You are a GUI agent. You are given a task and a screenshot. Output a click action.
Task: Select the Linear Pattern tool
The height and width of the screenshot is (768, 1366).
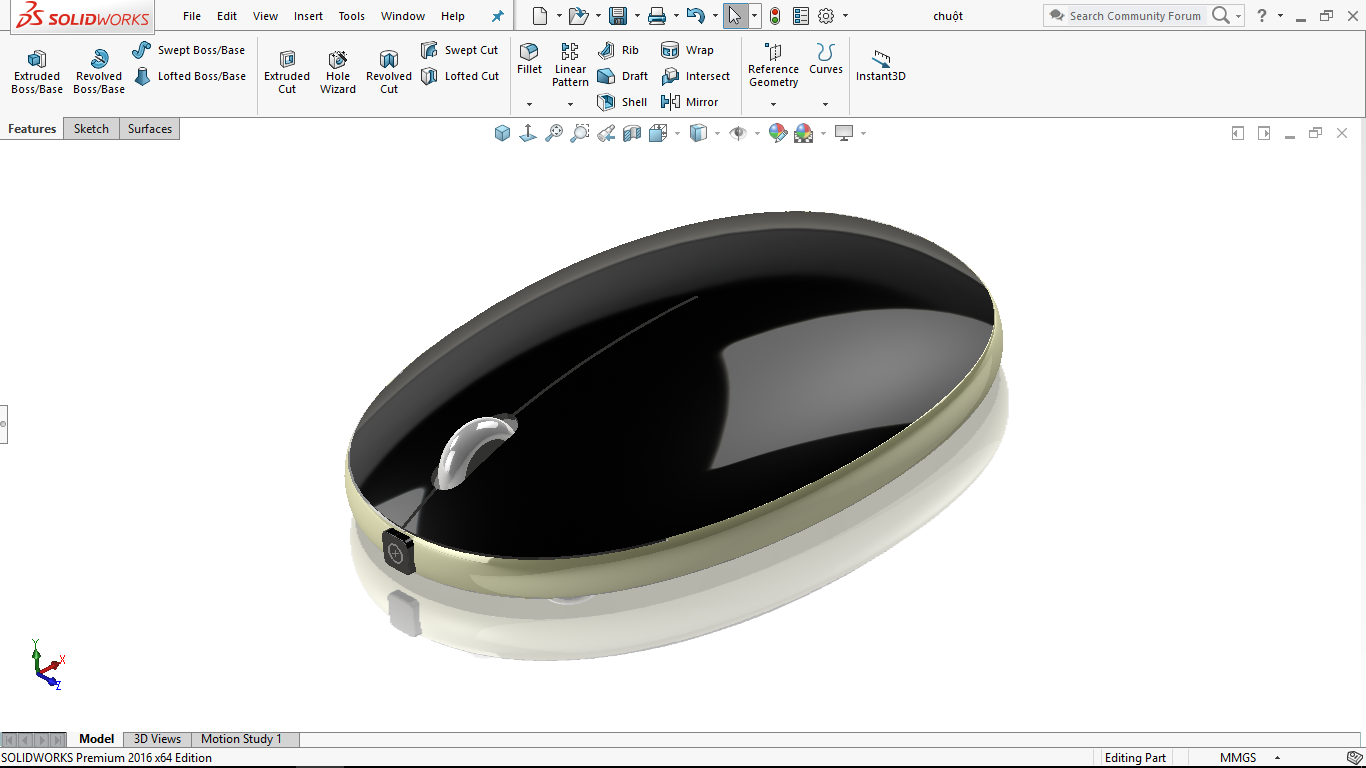(x=570, y=65)
